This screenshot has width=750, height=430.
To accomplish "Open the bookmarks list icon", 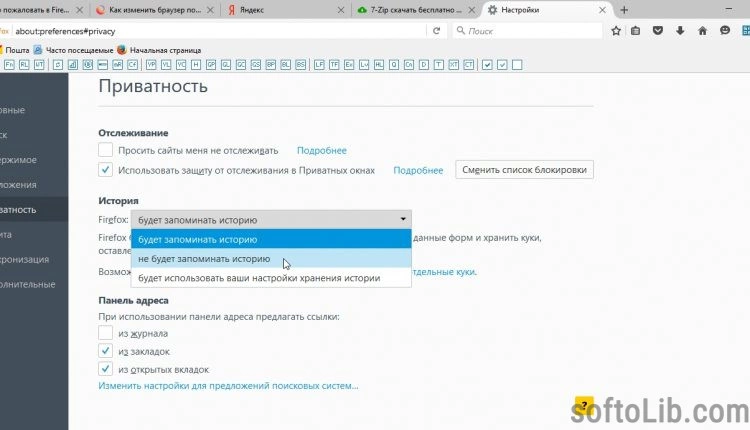I will (634, 31).
